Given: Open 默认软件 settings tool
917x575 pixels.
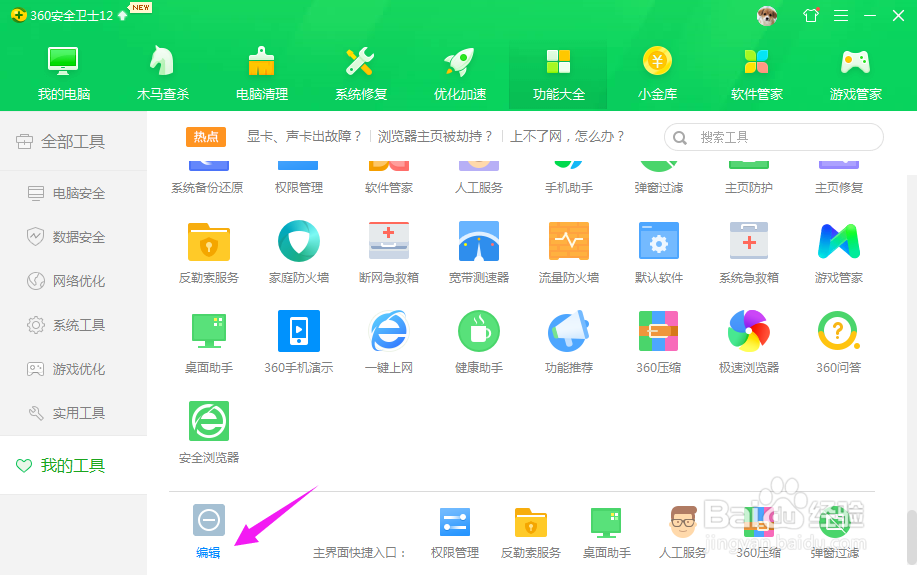Looking at the screenshot, I should pos(659,253).
